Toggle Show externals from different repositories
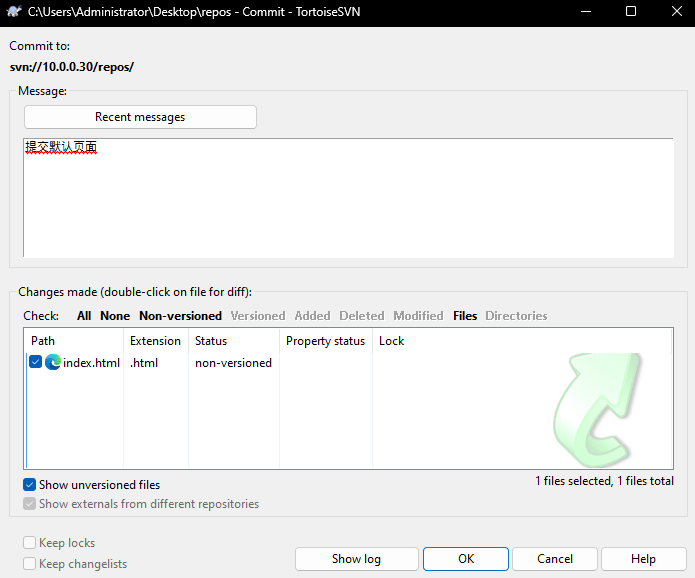 [29, 504]
